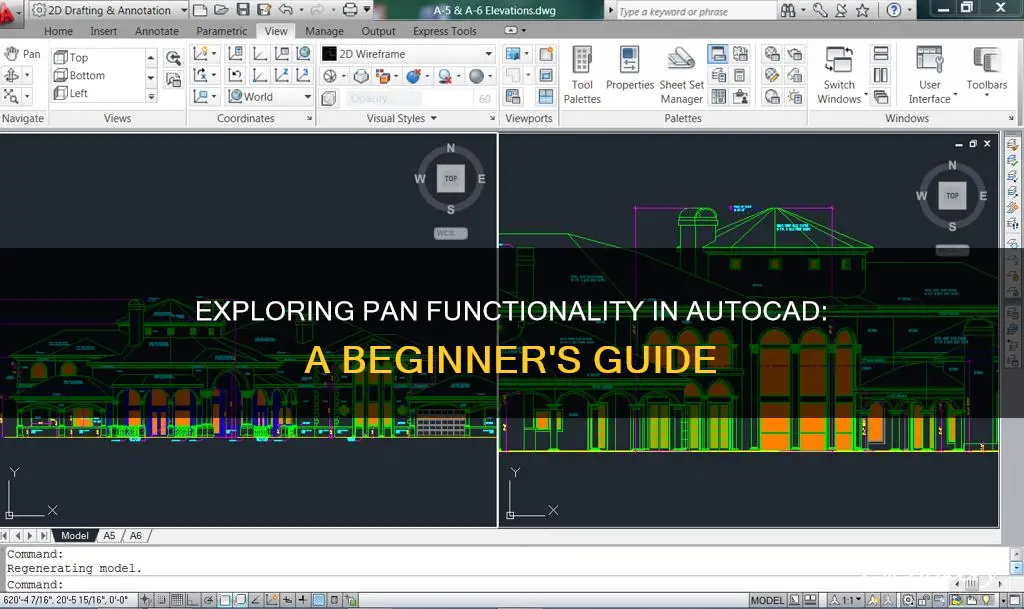Click the binoculars search icon

pos(788,10)
